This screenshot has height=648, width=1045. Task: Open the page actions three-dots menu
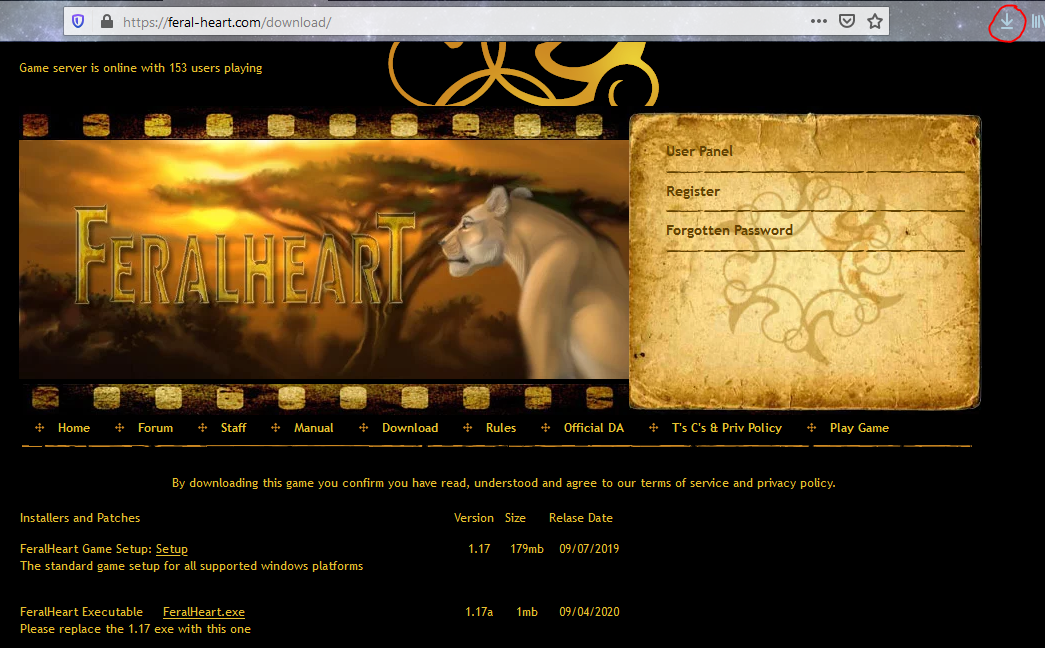(818, 21)
